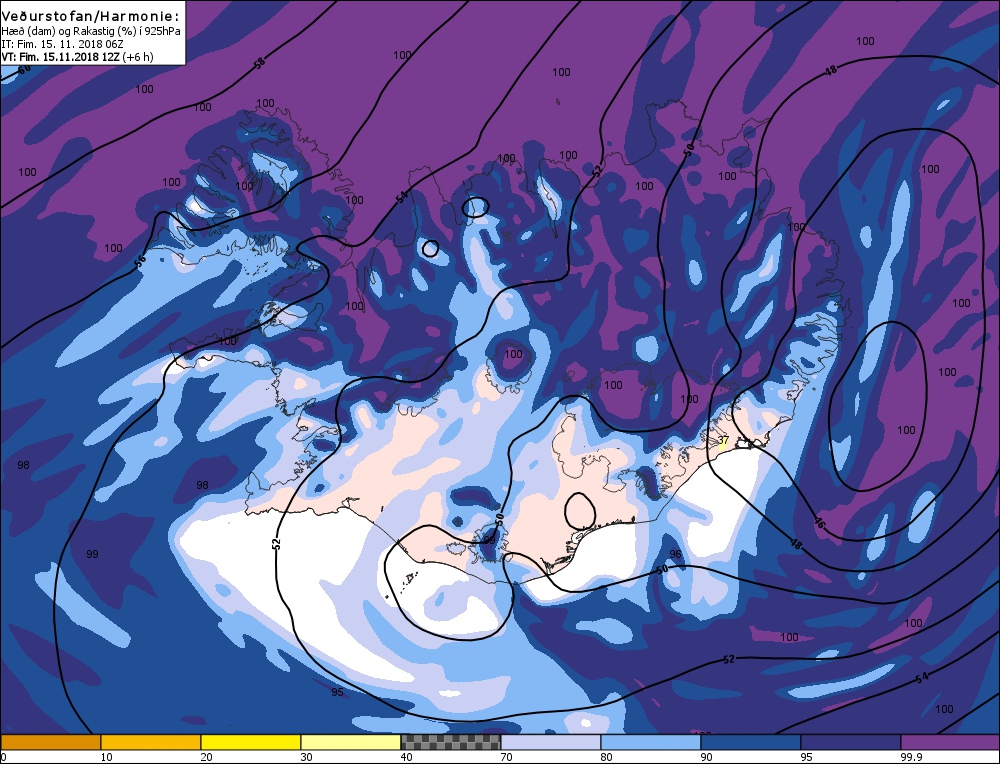The width and height of the screenshot is (1000, 764).
Task: Click the '80' tick label on the legend
Action: point(607,757)
